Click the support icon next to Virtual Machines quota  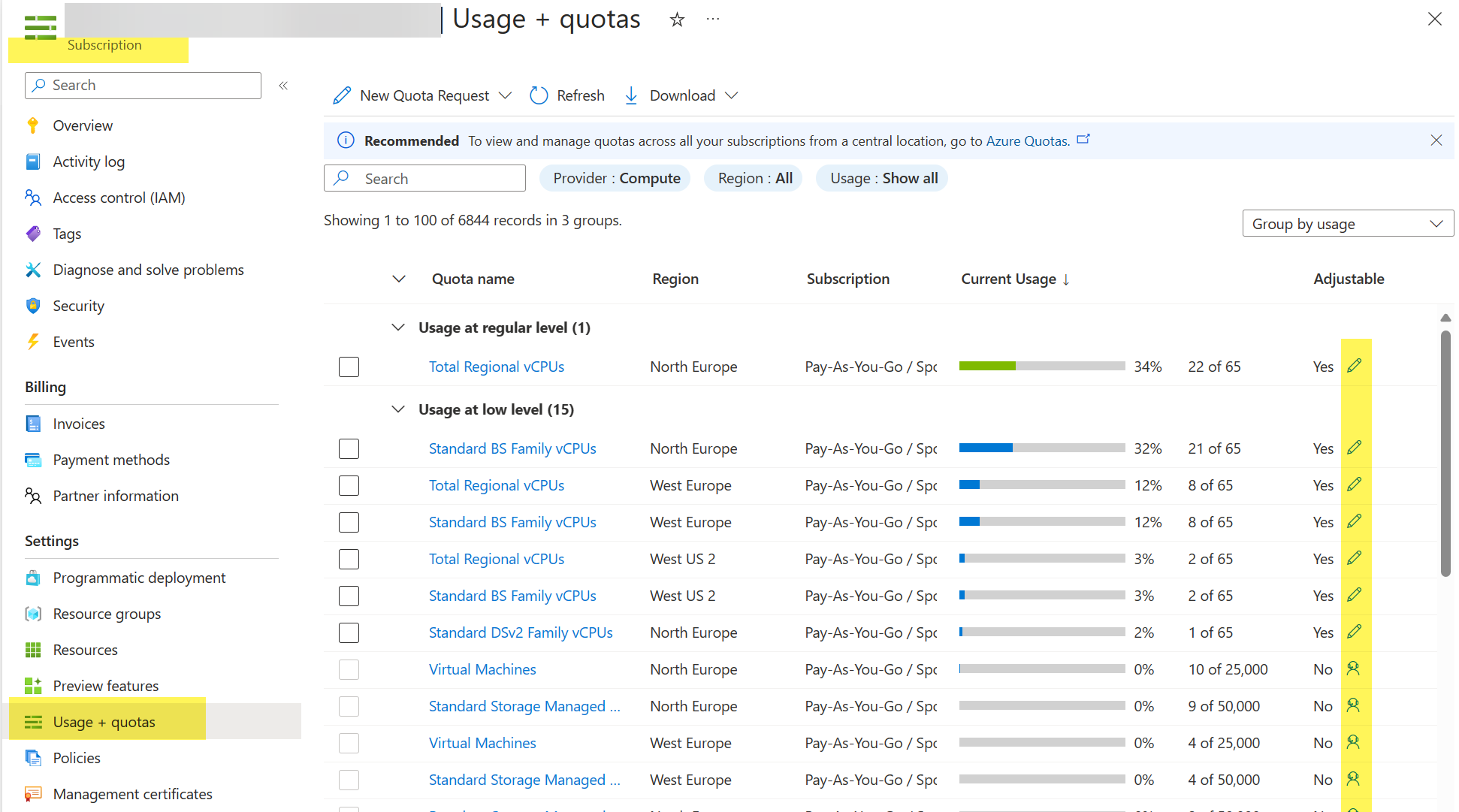(1355, 669)
